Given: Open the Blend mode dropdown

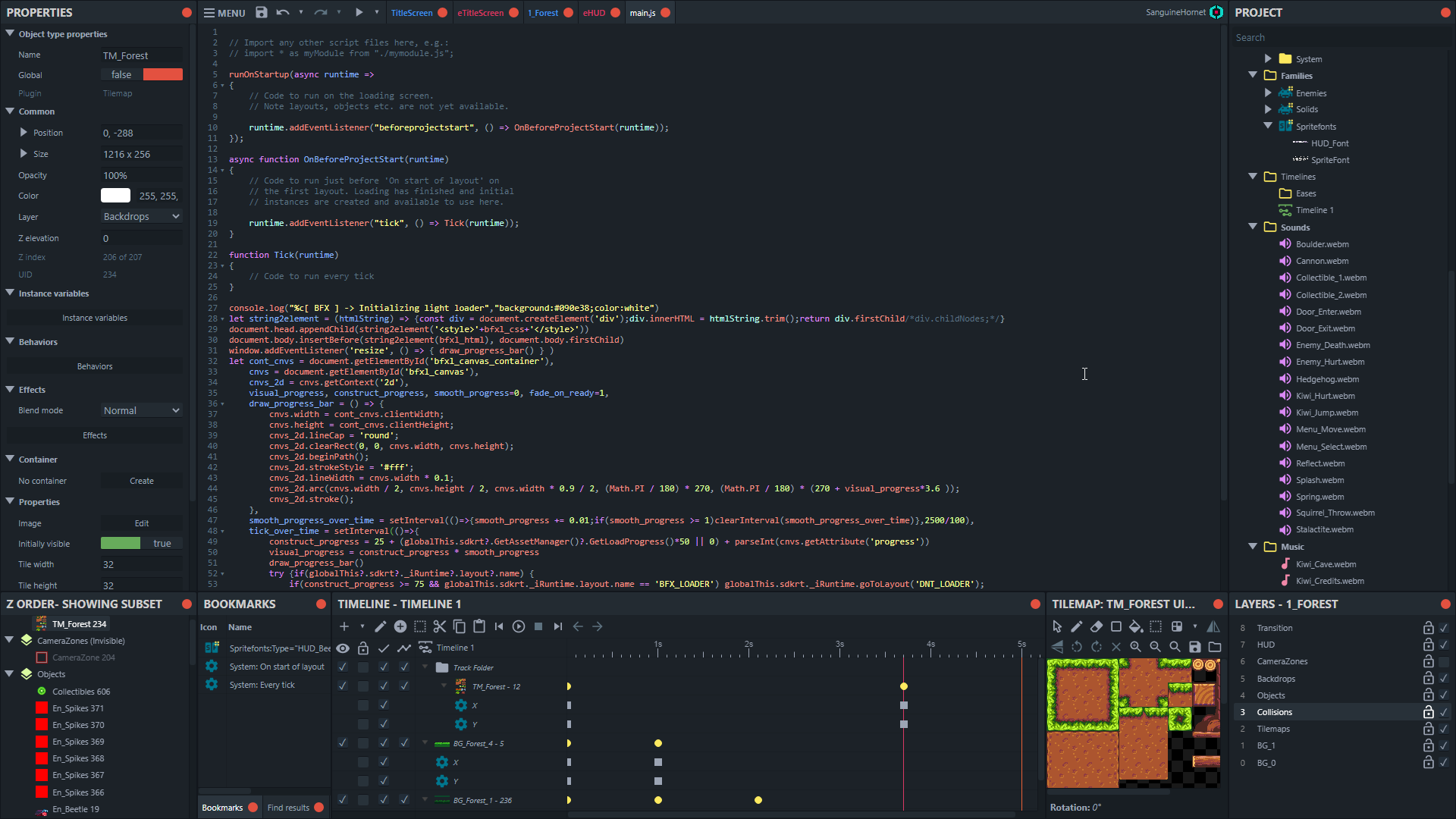Looking at the screenshot, I should click(141, 410).
